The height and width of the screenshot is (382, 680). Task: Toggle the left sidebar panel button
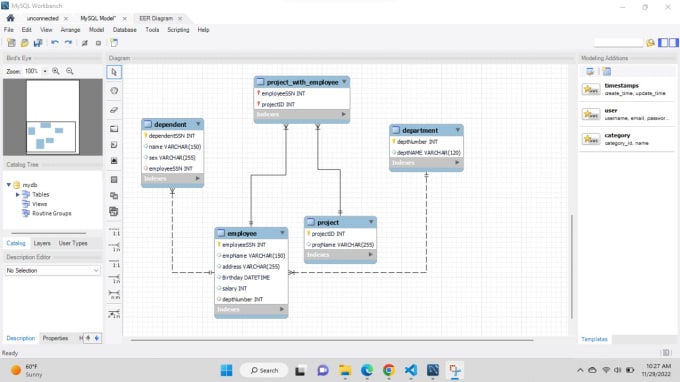[663, 42]
